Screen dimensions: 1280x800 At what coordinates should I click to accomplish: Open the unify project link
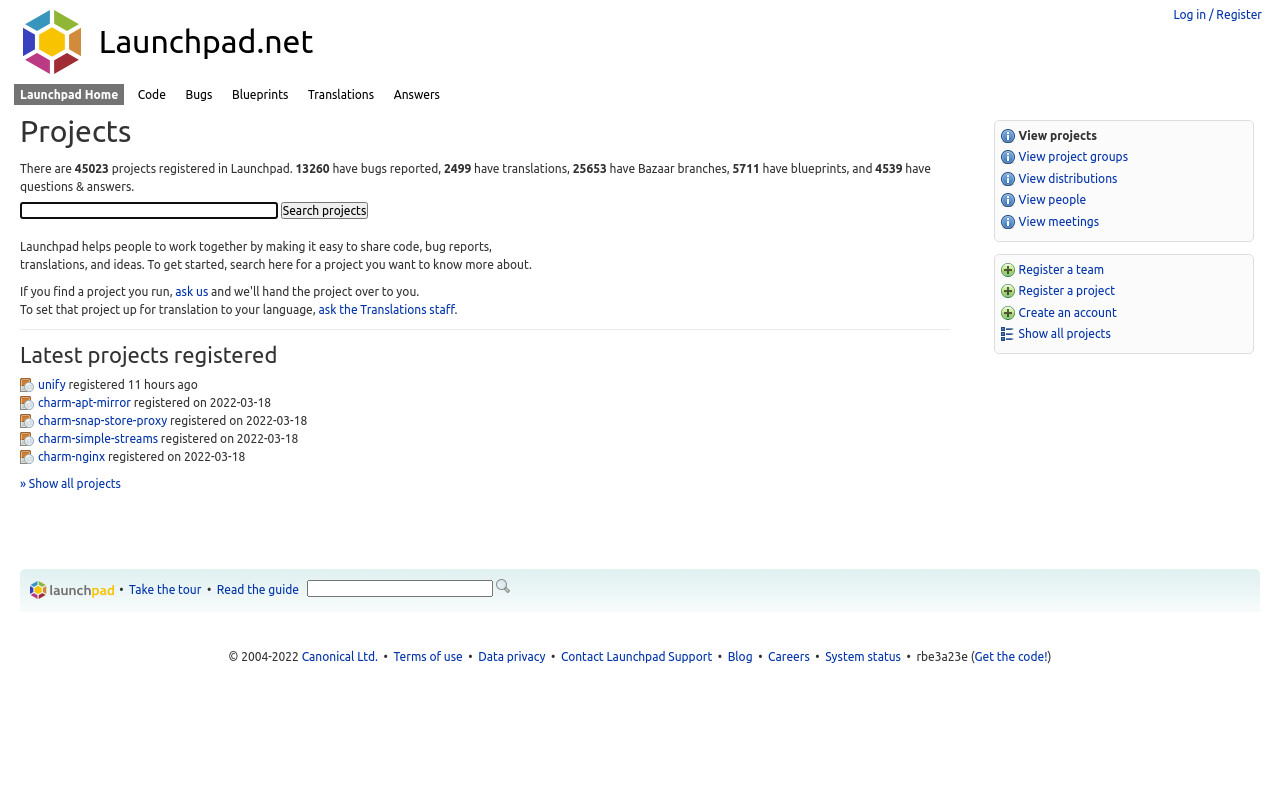(52, 385)
